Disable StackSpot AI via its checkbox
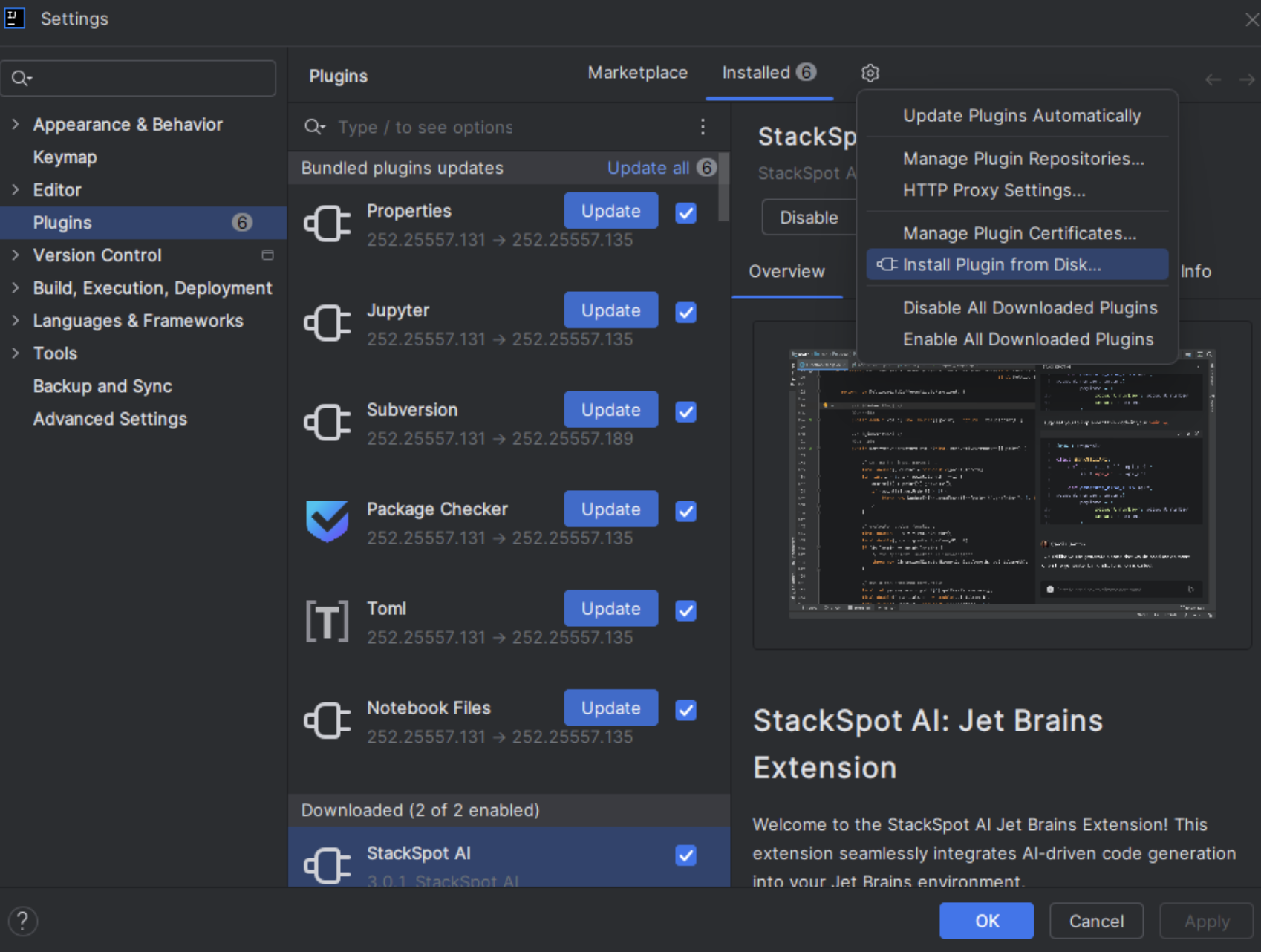The image size is (1261, 952). click(x=685, y=855)
